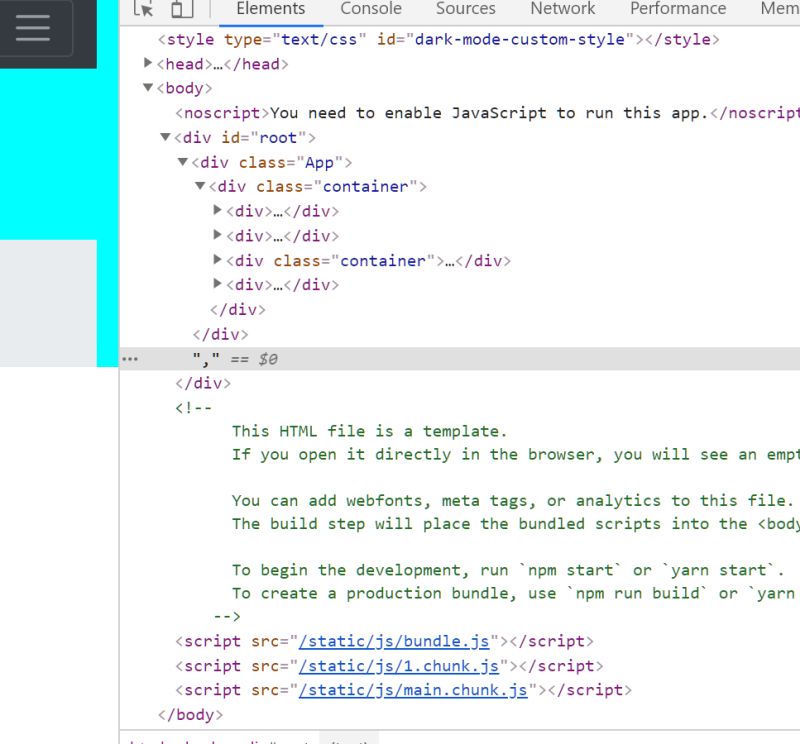The width and height of the screenshot is (800, 744).
Task: Expand the first collapsed div inside container
Action: [x=217, y=210]
